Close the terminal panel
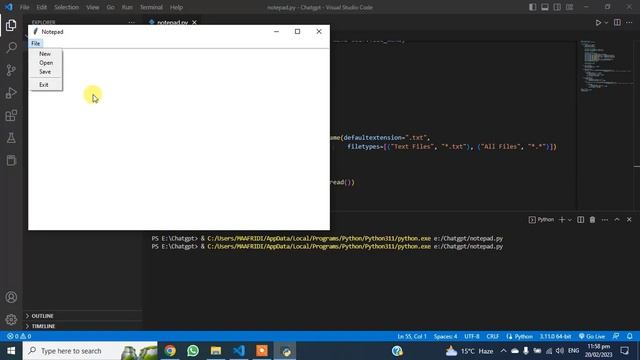This screenshot has height=360, width=640. point(629,220)
